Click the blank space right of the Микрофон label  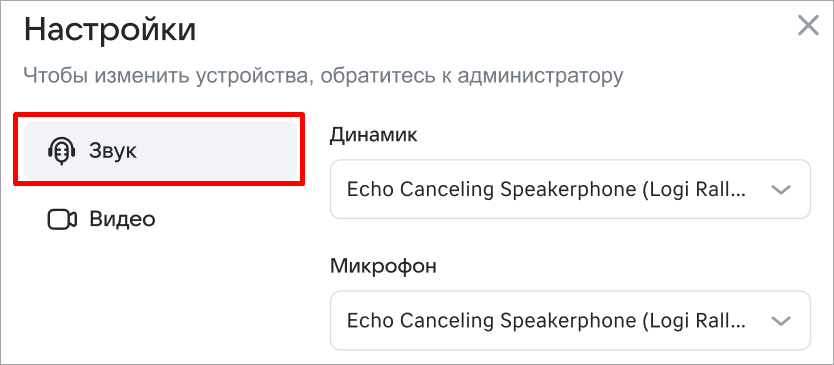pyautogui.click(x=622, y=266)
